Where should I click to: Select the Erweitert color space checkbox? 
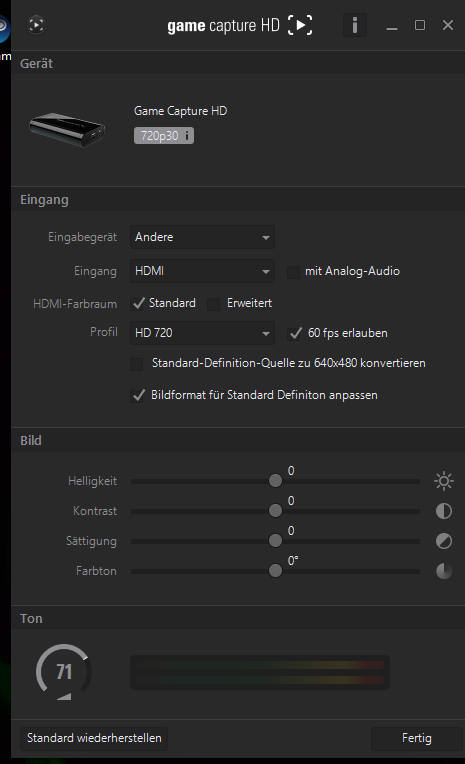click(213, 304)
